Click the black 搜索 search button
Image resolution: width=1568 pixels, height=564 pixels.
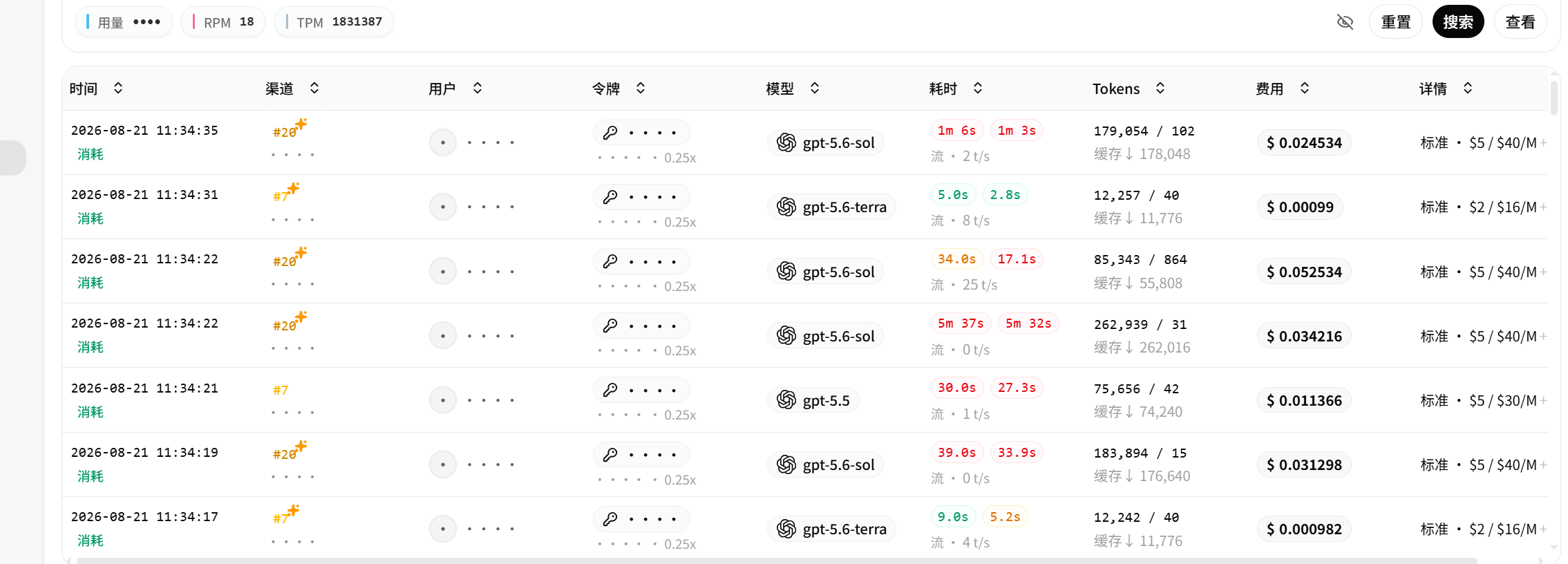click(x=1458, y=22)
